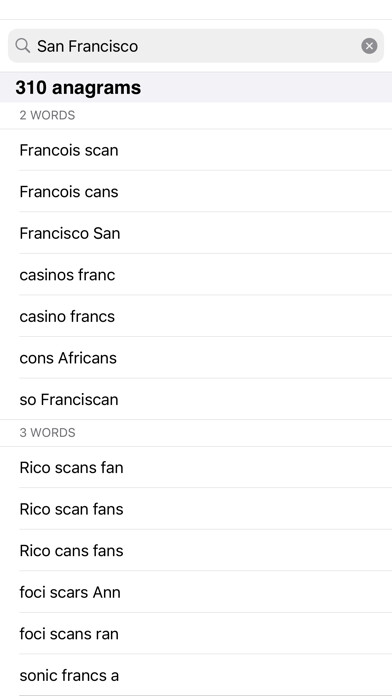Clear the search field with the X icon
This screenshot has width=392, height=696.
369,46
